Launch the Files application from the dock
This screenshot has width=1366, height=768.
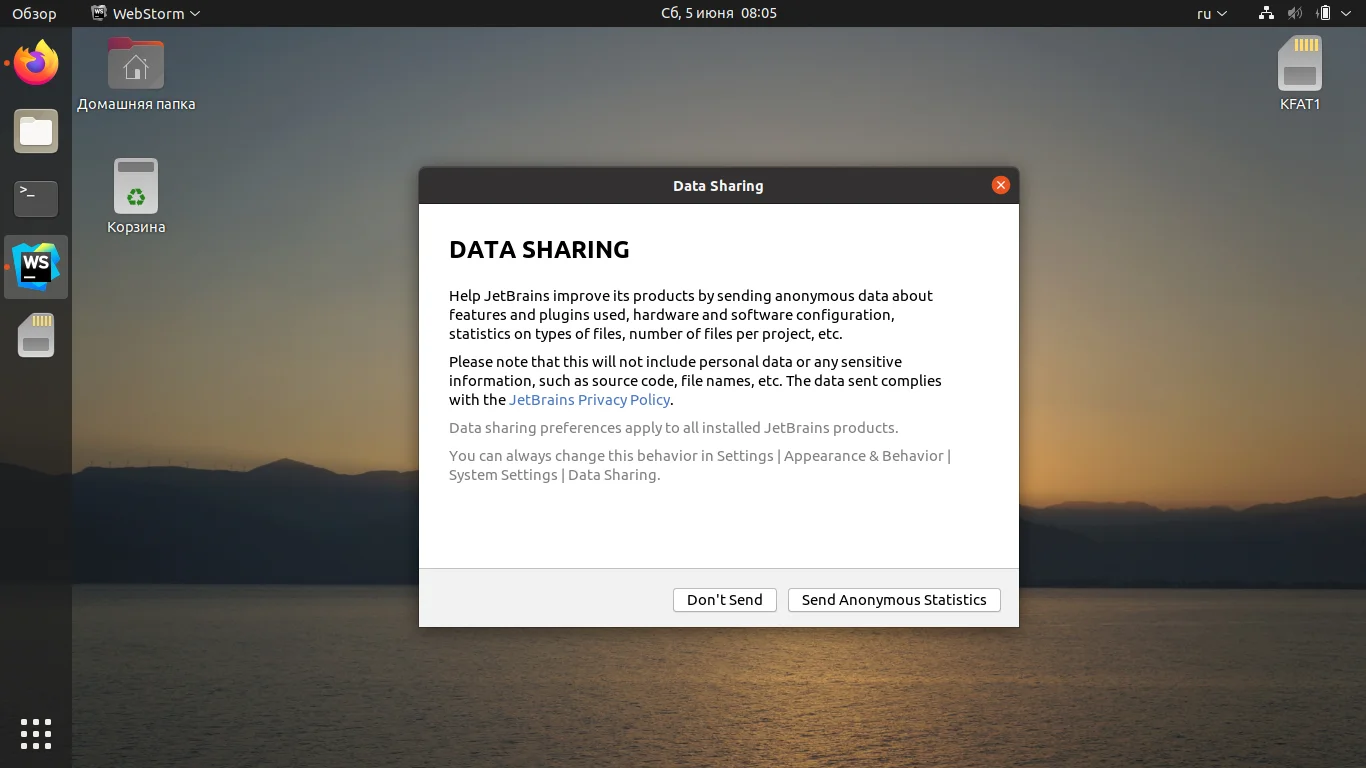pos(36,131)
